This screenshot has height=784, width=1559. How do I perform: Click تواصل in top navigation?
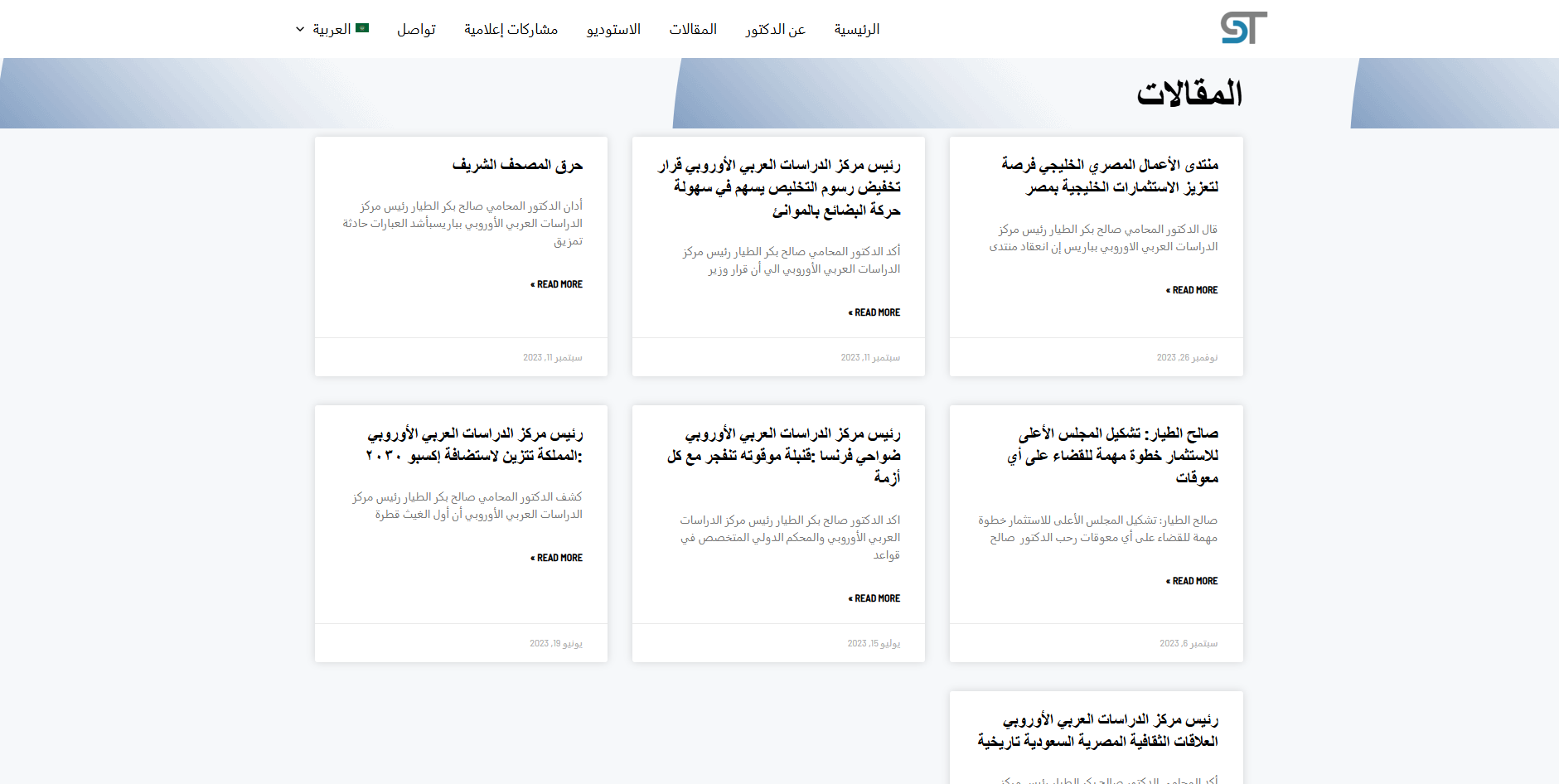[416, 30]
